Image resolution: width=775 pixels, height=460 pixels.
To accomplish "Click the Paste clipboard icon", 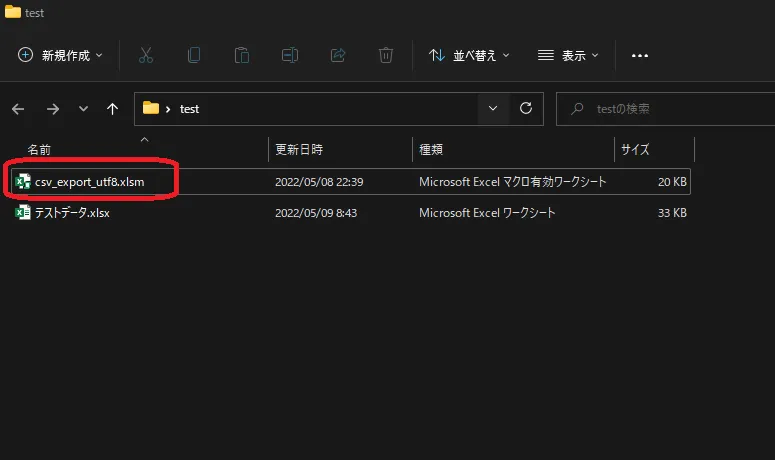I will click(x=241, y=56).
